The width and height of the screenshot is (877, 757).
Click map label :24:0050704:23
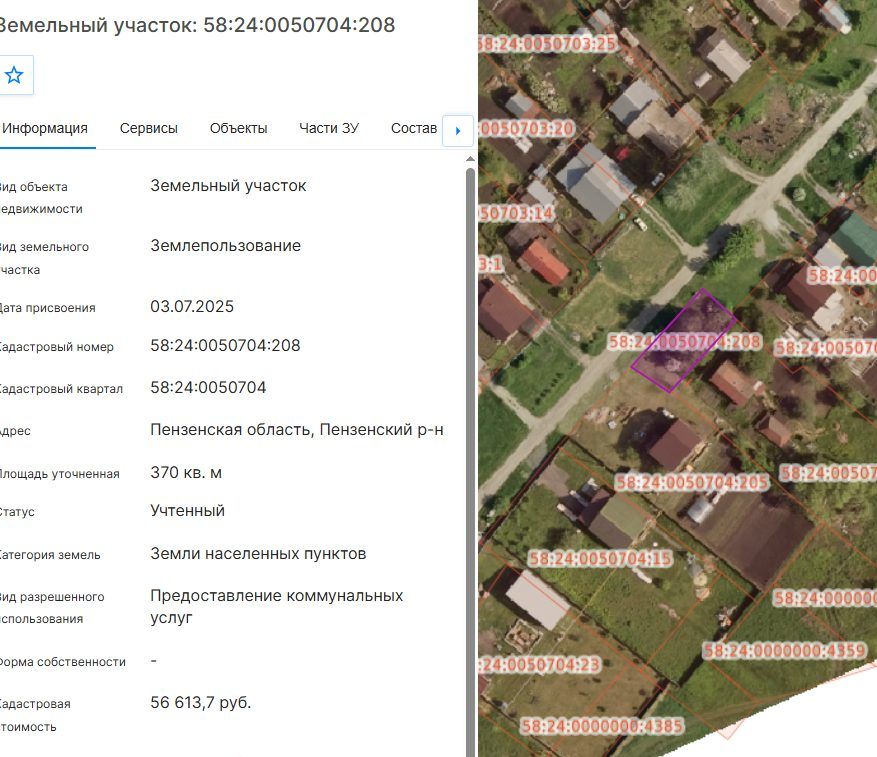[x=540, y=665]
